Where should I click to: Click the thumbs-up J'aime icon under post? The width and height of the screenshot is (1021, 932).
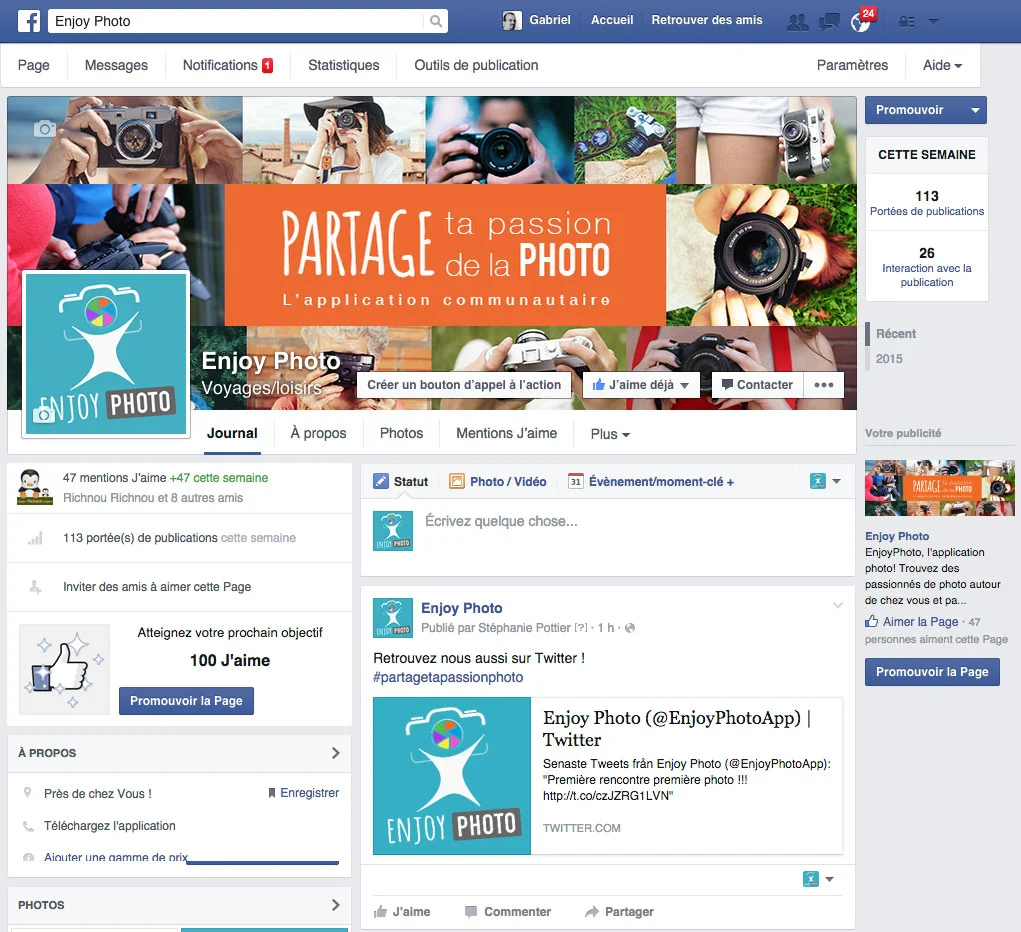(380, 911)
